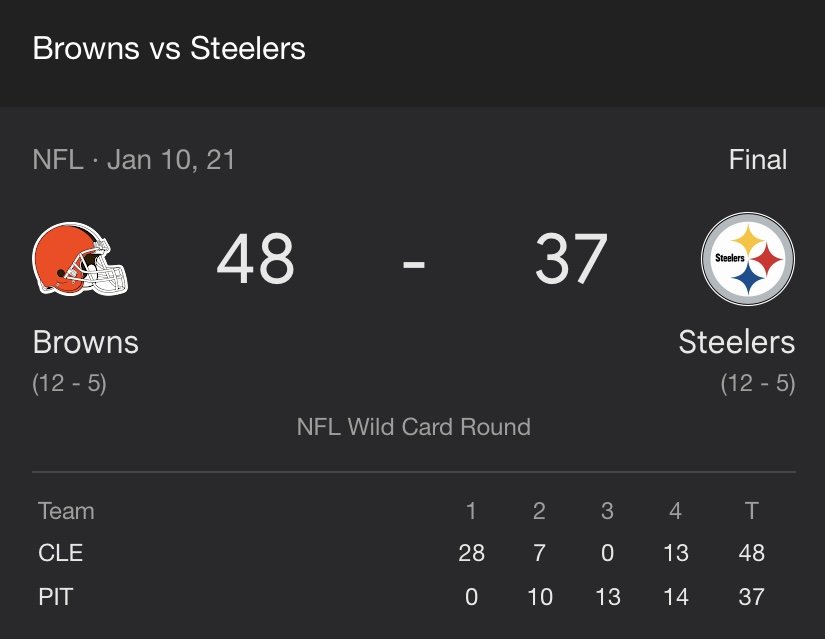Click PIT fourth quarter score 14
The height and width of the screenshot is (639, 825).
pyautogui.click(x=676, y=597)
